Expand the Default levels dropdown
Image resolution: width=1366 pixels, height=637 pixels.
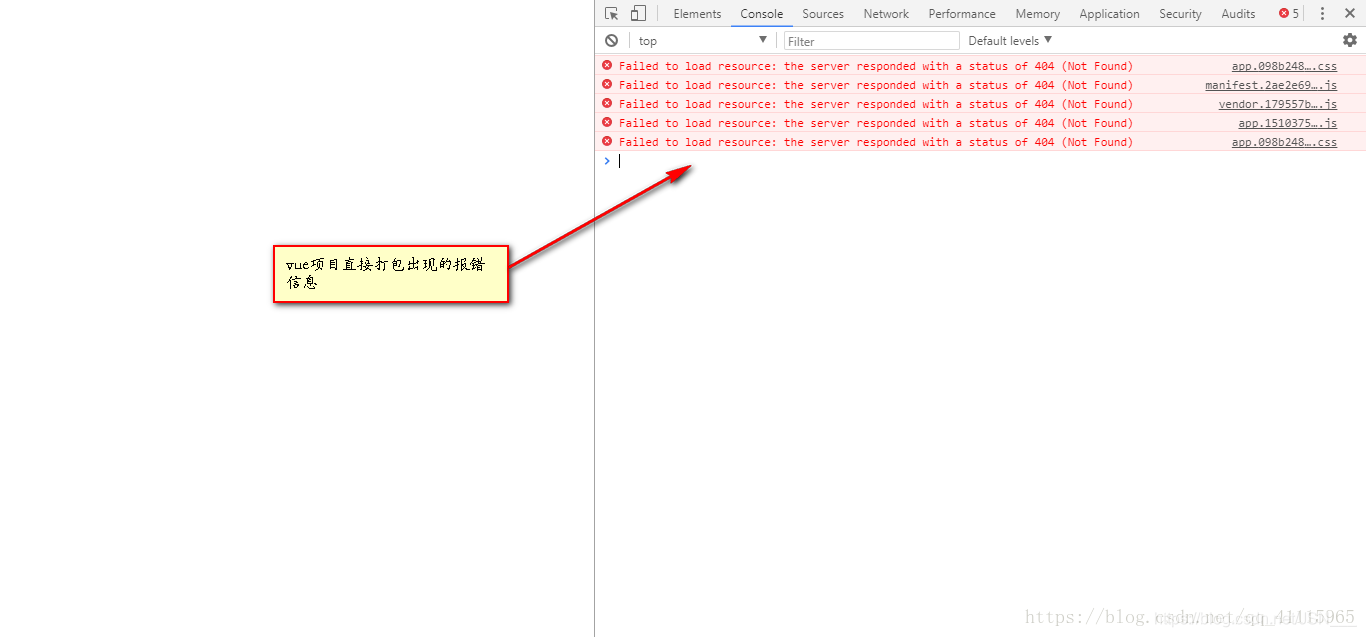pos(1010,40)
